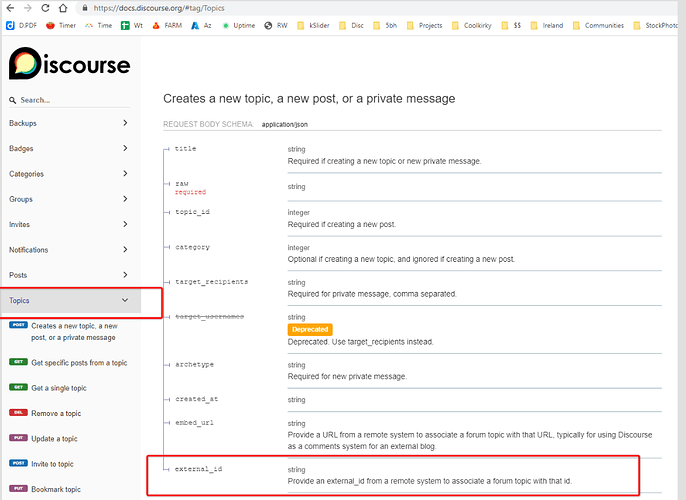Click the orange Deprecated badge
Screen dimensions: 686x500
pyautogui.click(x=310, y=329)
